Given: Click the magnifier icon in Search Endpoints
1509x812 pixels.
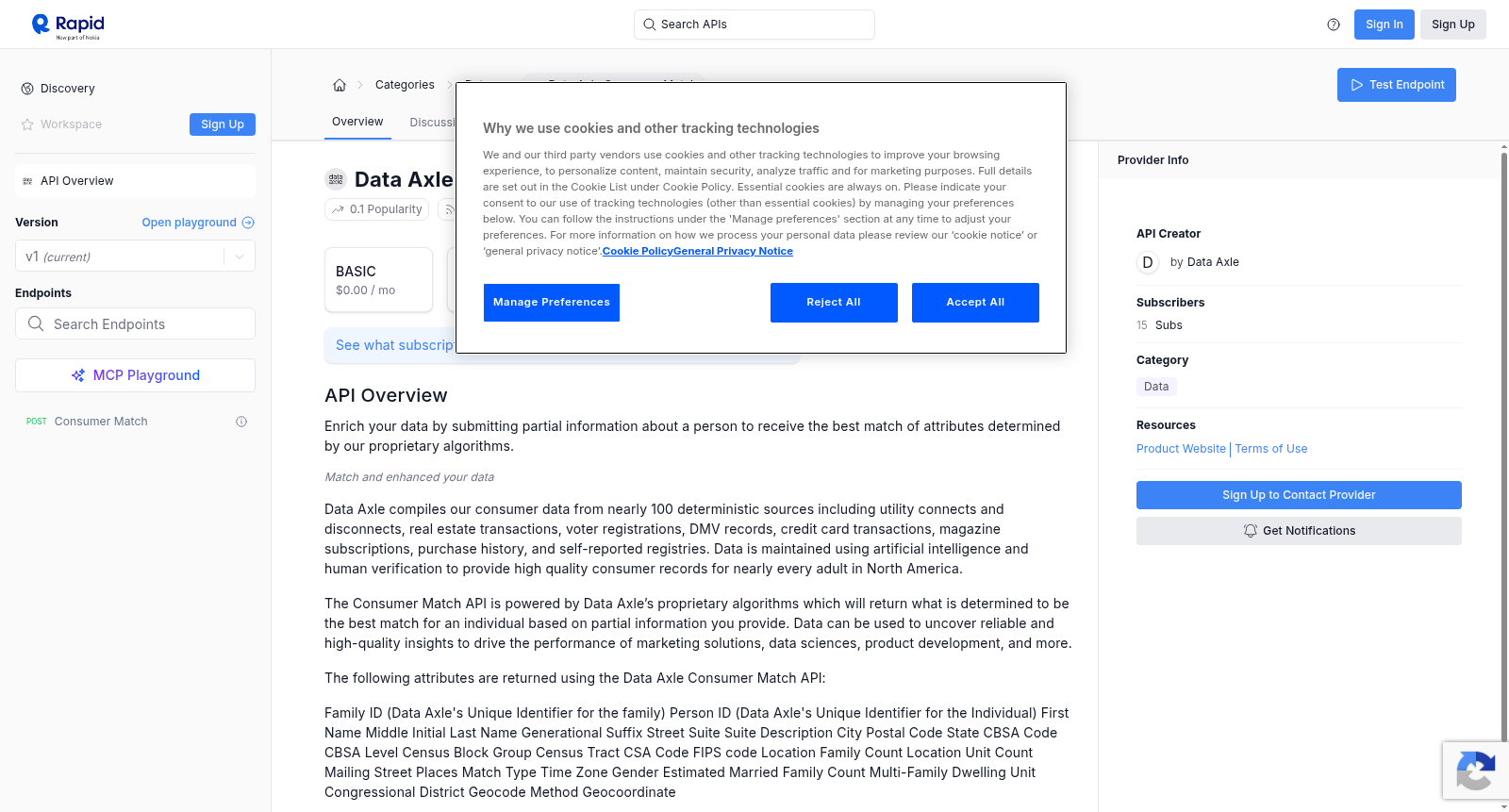Looking at the screenshot, I should coord(36,323).
